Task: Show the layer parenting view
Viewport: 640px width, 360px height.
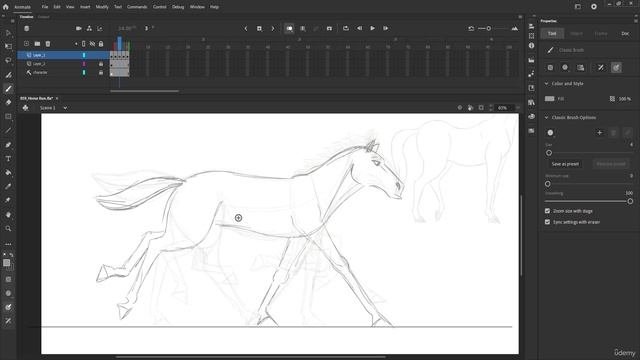Action: 89,29
